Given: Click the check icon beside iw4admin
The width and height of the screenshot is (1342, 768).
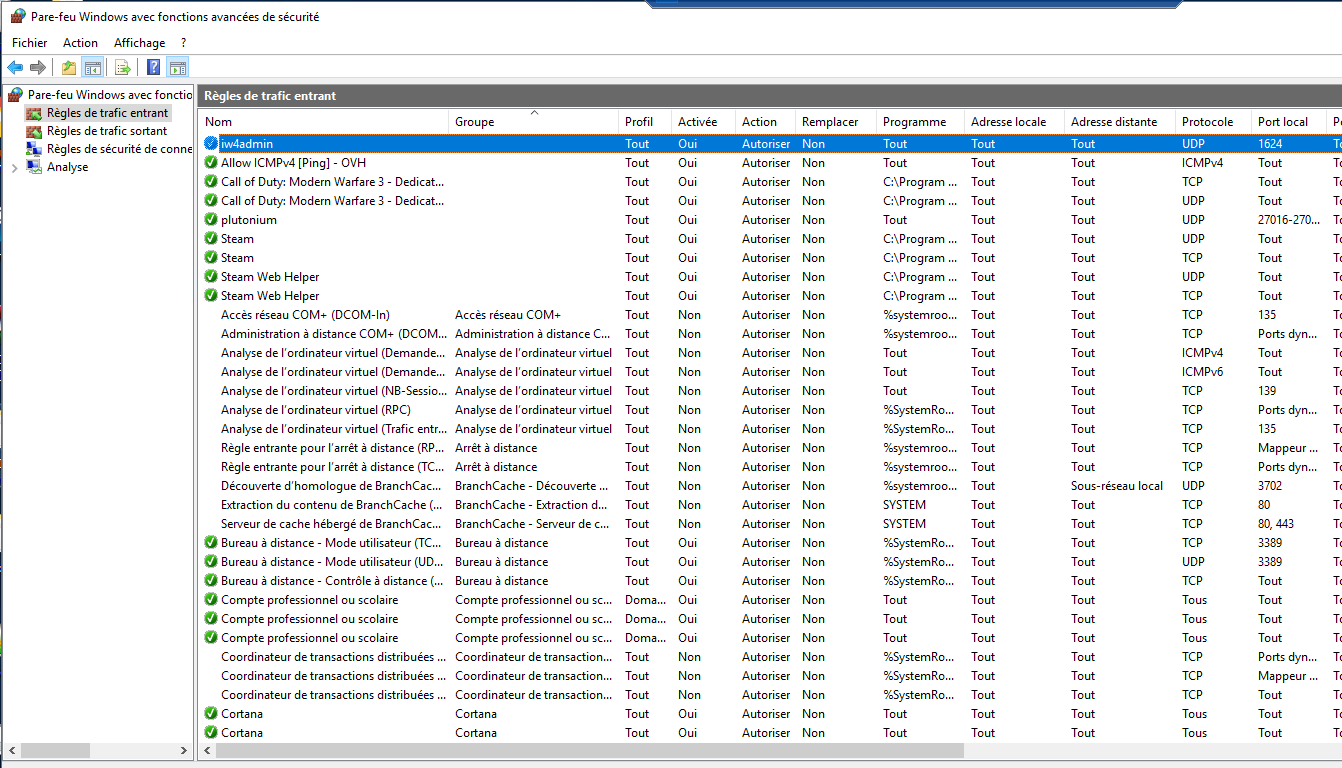Looking at the screenshot, I should click(211, 144).
